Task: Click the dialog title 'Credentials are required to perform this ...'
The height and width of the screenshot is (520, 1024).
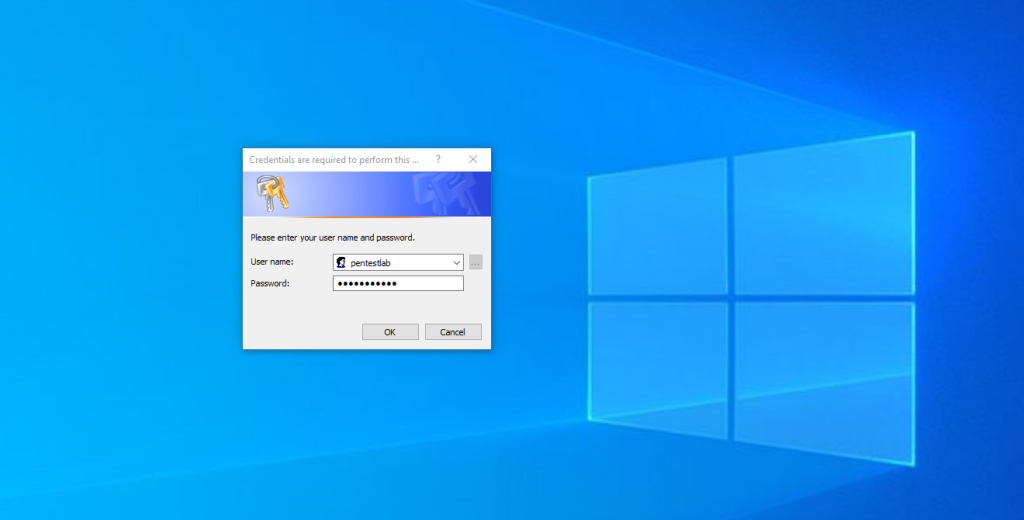Action: pyautogui.click(x=334, y=160)
